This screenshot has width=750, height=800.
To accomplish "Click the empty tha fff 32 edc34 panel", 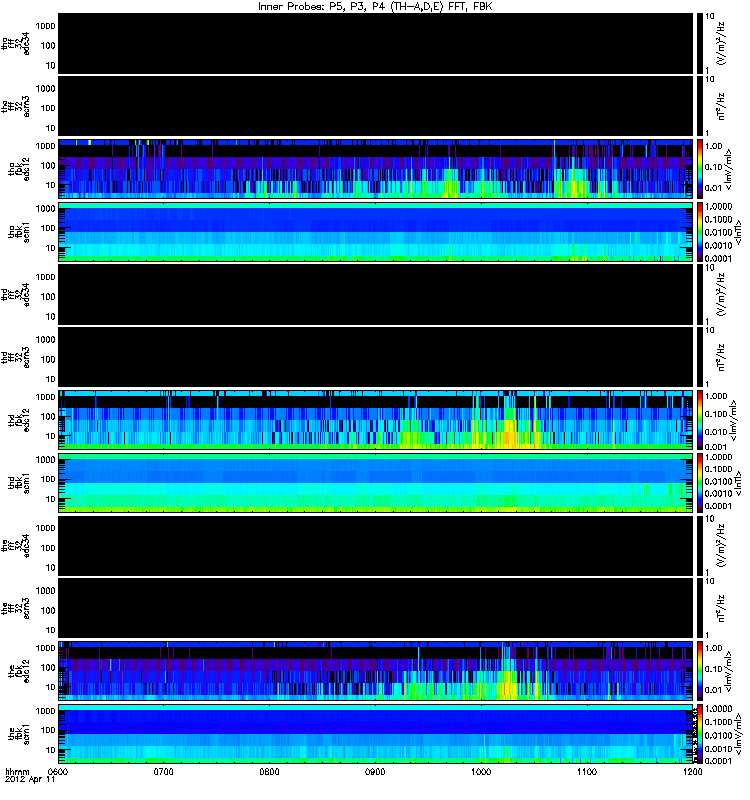I will [x=376, y=43].
